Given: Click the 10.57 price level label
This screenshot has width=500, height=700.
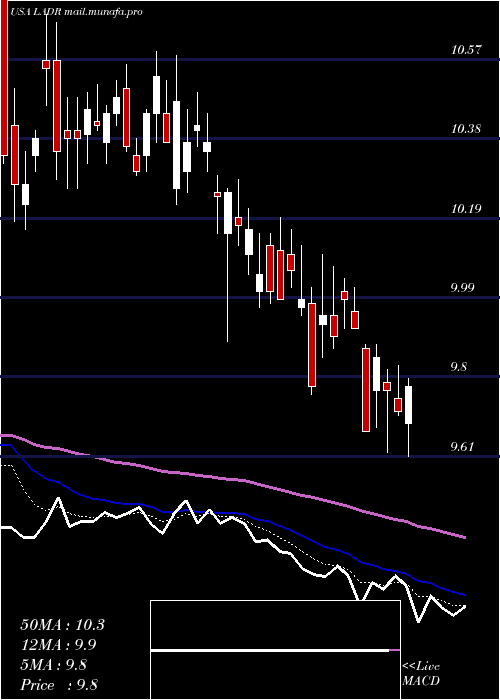Looking at the screenshot, I should pos(466,50).
